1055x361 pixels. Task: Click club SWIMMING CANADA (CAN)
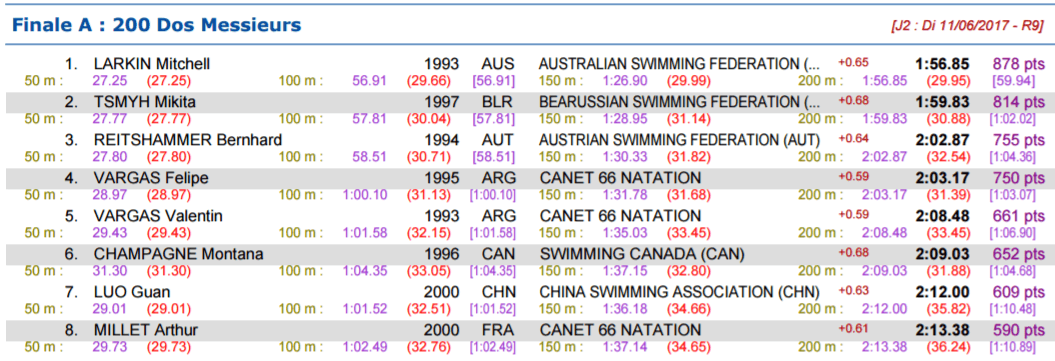642,254
